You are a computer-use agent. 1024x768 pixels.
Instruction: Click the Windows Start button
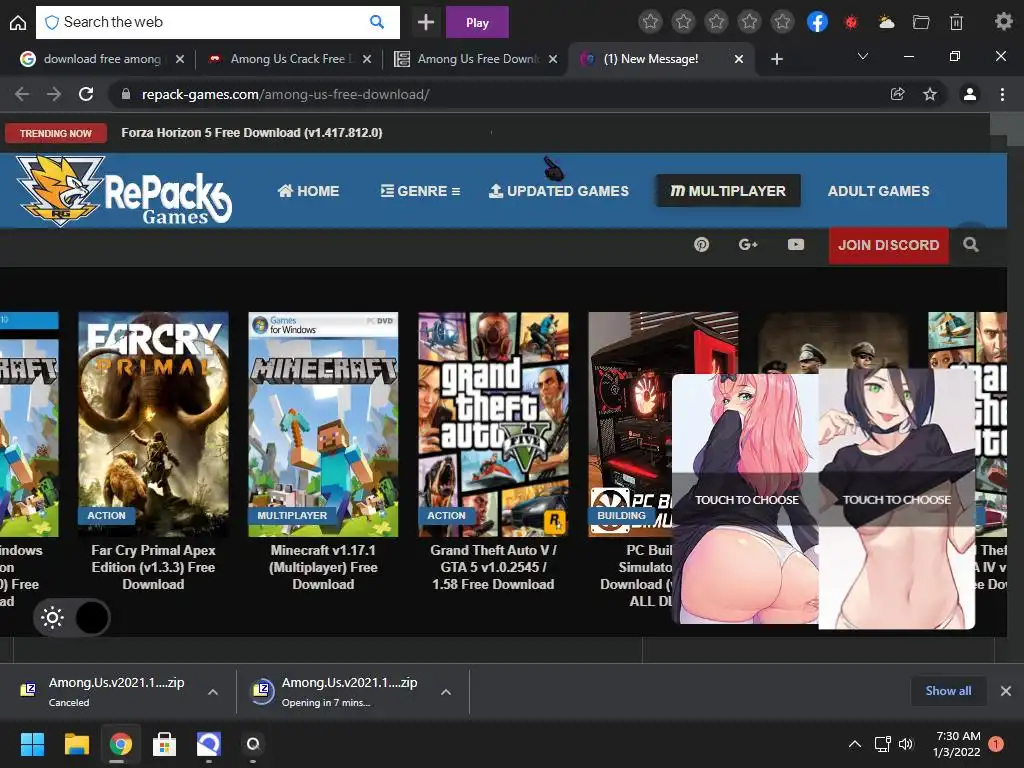32,744
